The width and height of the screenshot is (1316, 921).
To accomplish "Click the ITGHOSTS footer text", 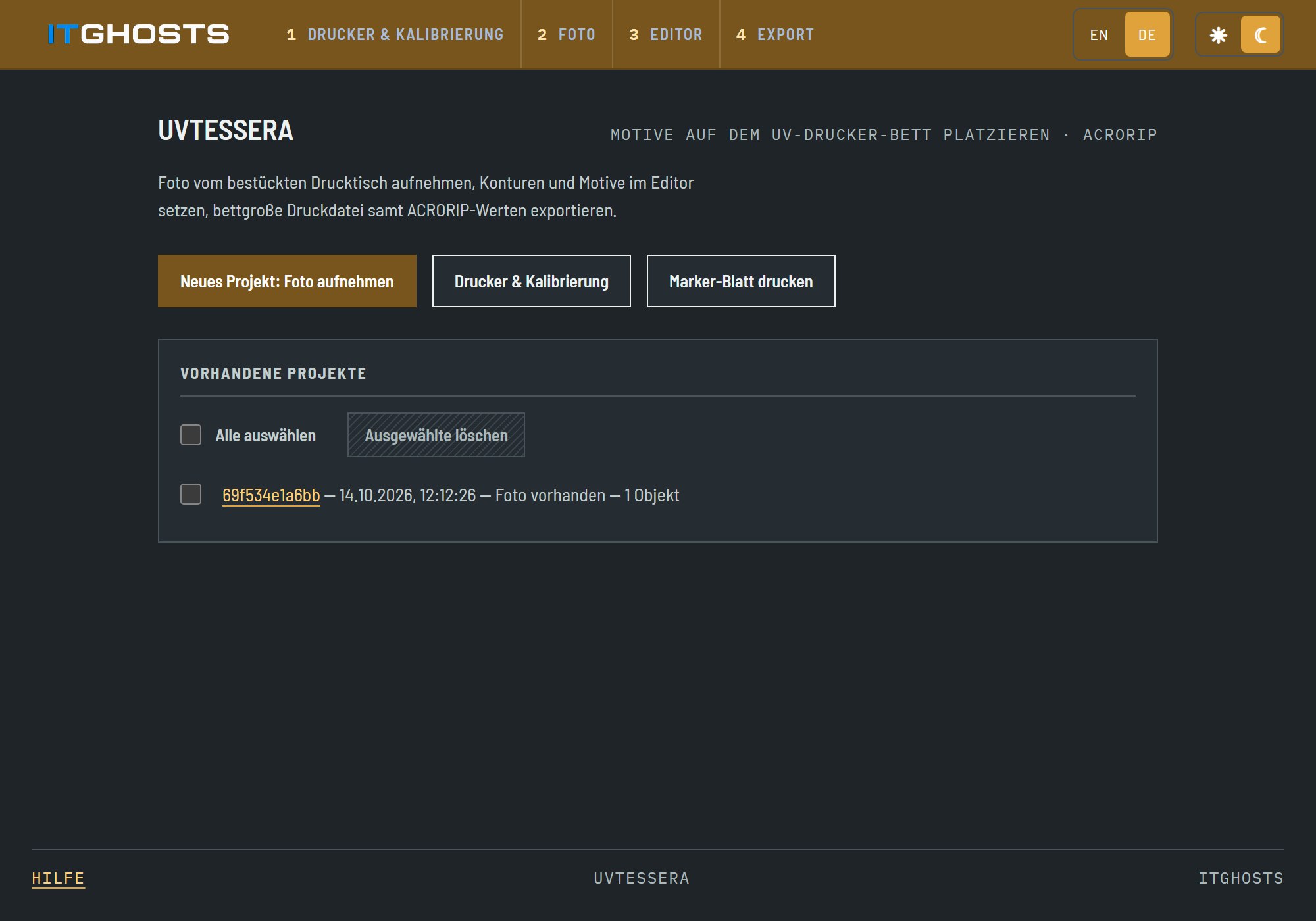I will [x=1241, y=878].
